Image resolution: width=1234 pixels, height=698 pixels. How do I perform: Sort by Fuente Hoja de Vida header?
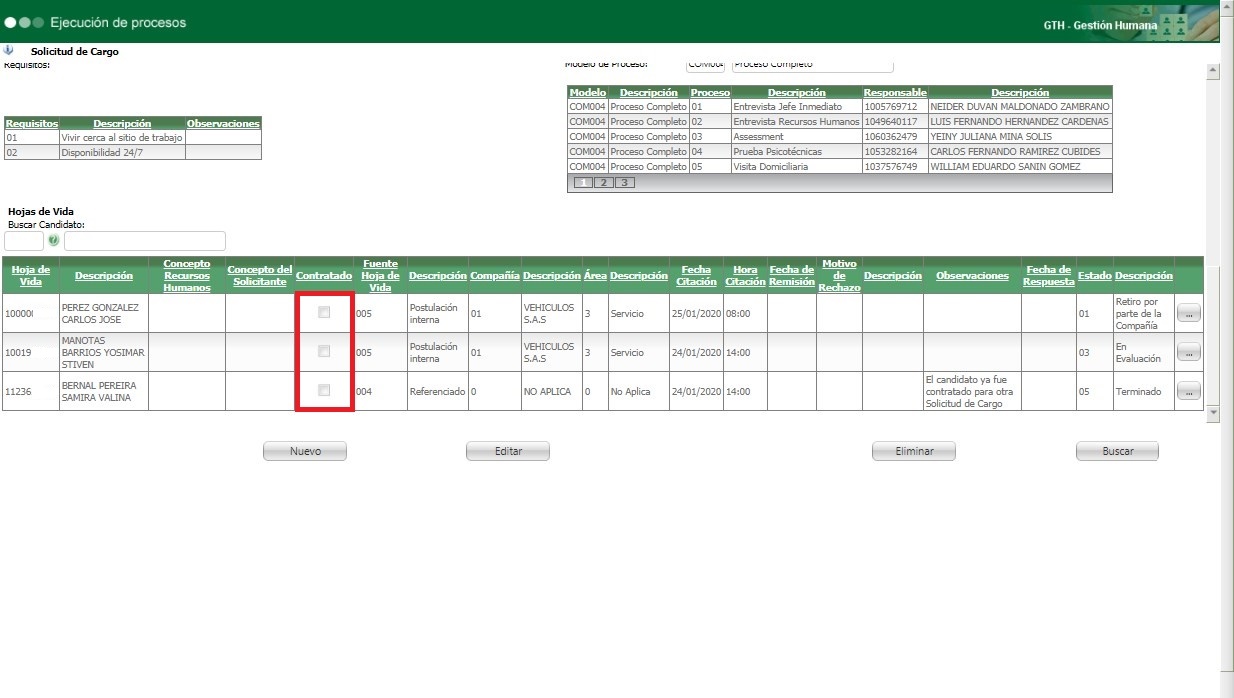coord(380,275)
